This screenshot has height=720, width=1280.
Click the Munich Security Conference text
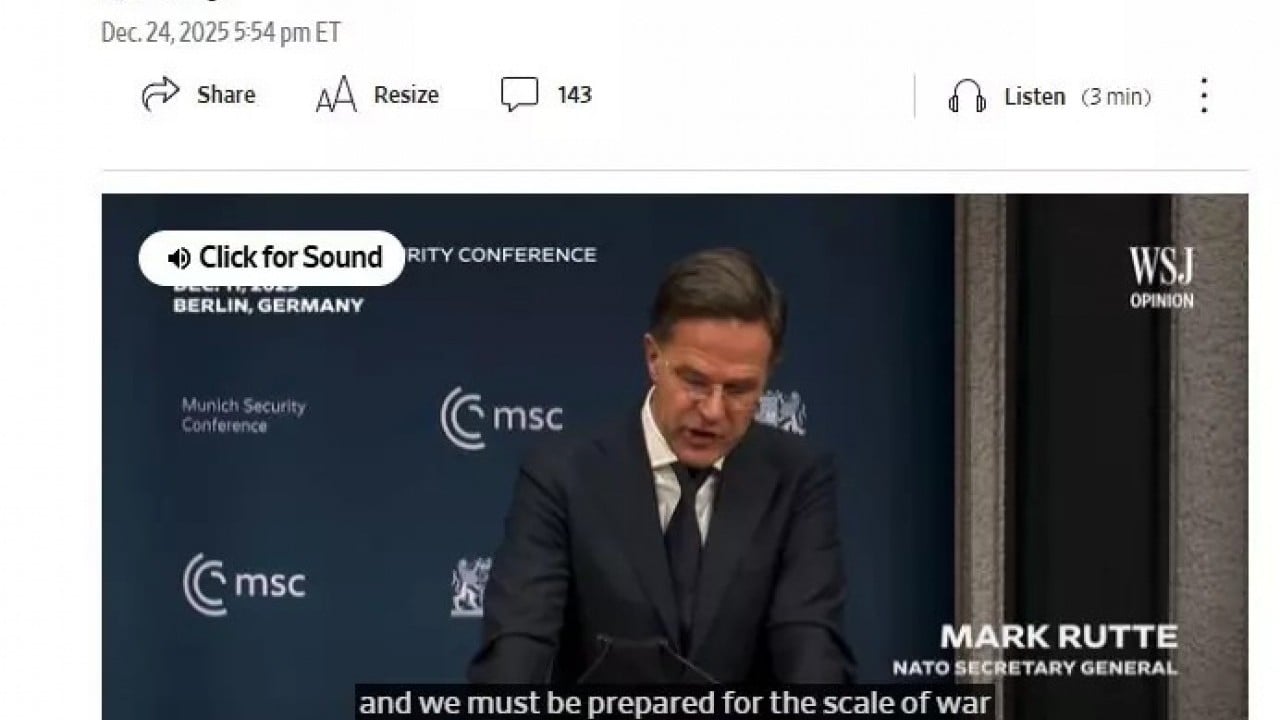(244, 416)
